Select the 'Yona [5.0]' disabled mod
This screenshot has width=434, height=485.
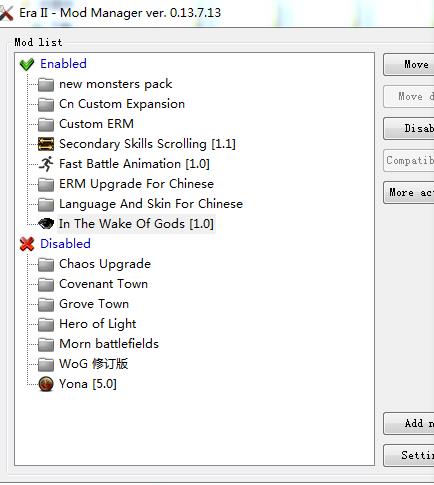click(x=88, y=384)
